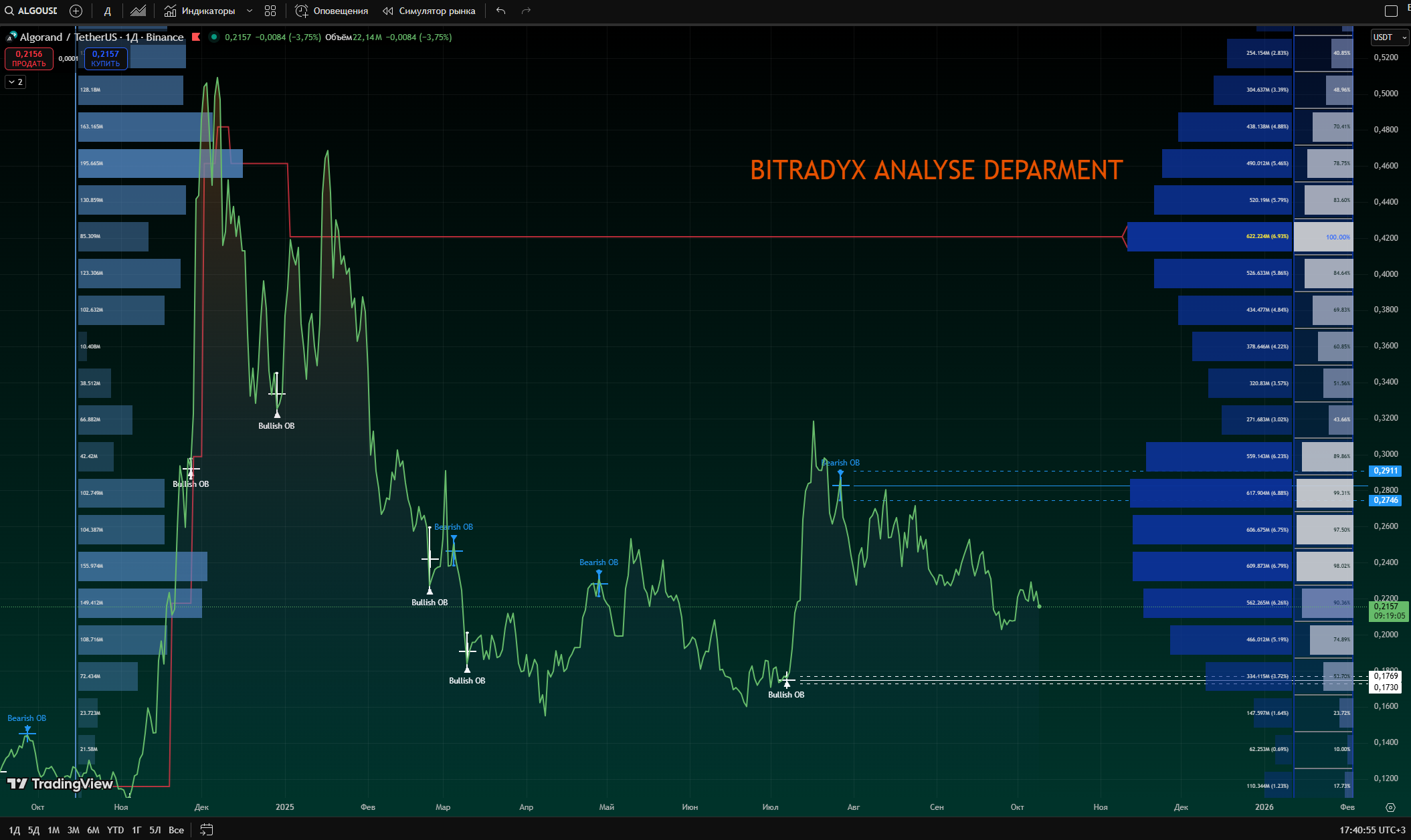This screenshot has width=1411, height=840.
Task: Undo the last chart action
Action: pos(500,11)
